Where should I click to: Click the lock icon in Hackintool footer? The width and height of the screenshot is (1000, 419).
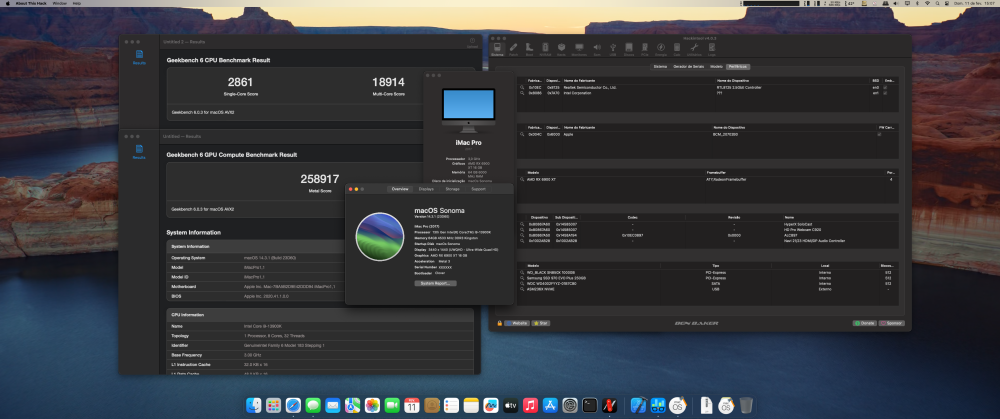[499, 323]
